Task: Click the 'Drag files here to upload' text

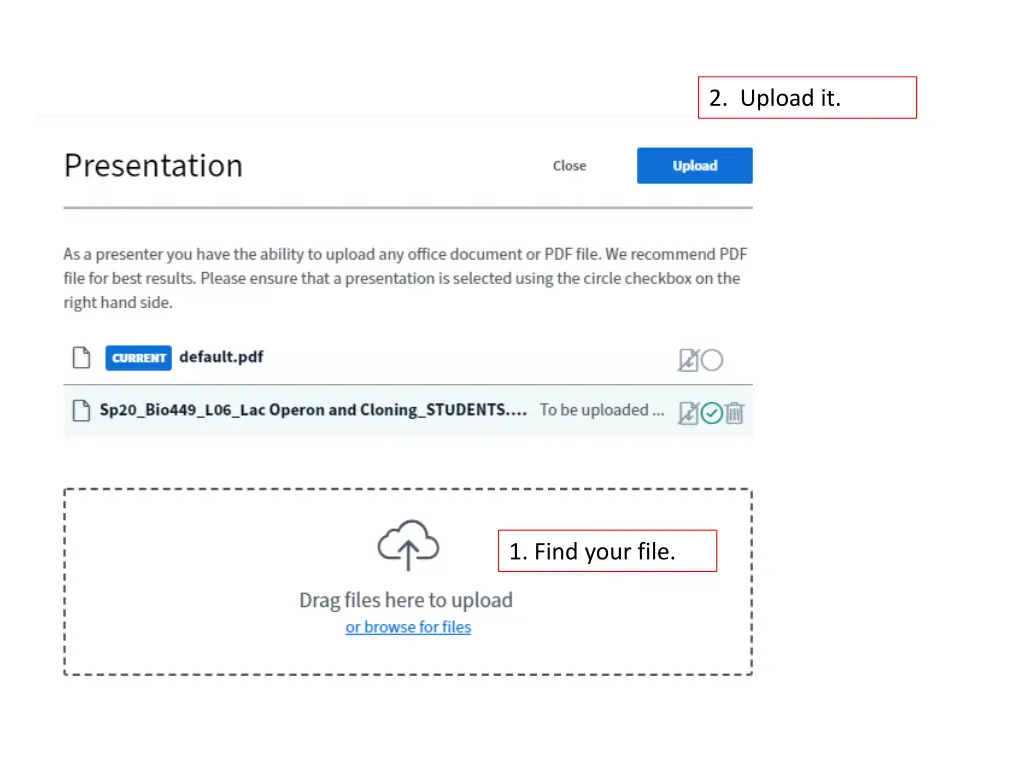Action: tap(406, 600)
